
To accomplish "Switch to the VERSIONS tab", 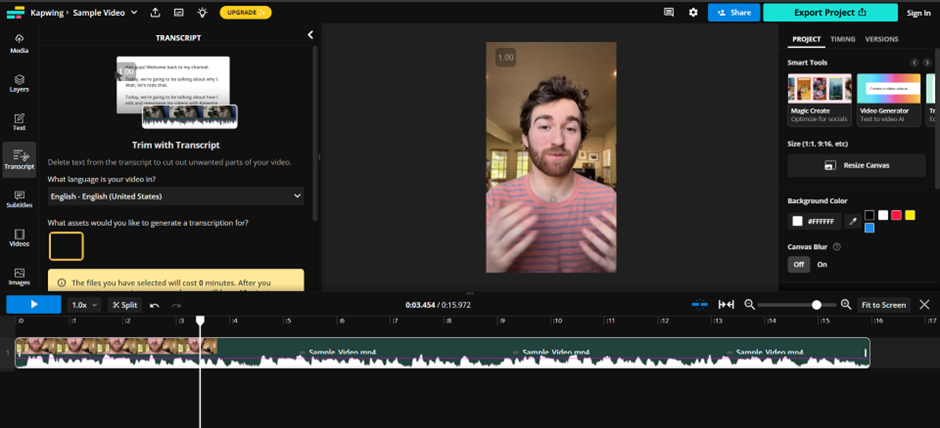I will coord(881,39).
